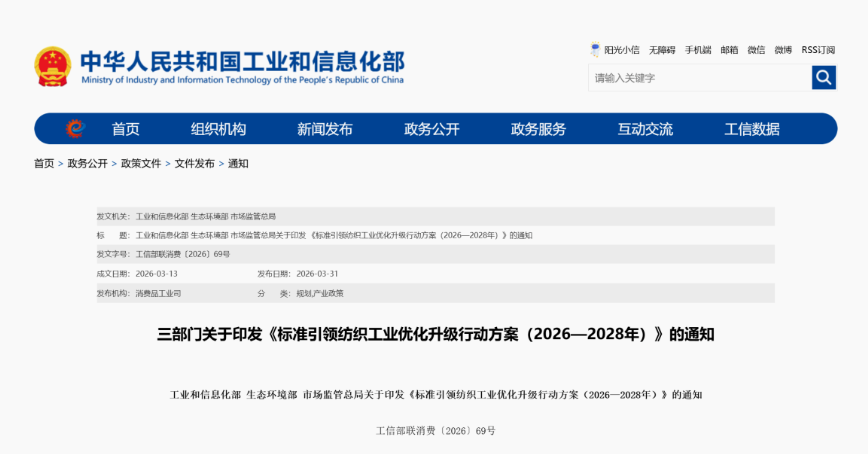Select 政务服务 from the main menu
The width and height of the screenshot is (868, 454).
pyautogui.click(x=538, y=129)
